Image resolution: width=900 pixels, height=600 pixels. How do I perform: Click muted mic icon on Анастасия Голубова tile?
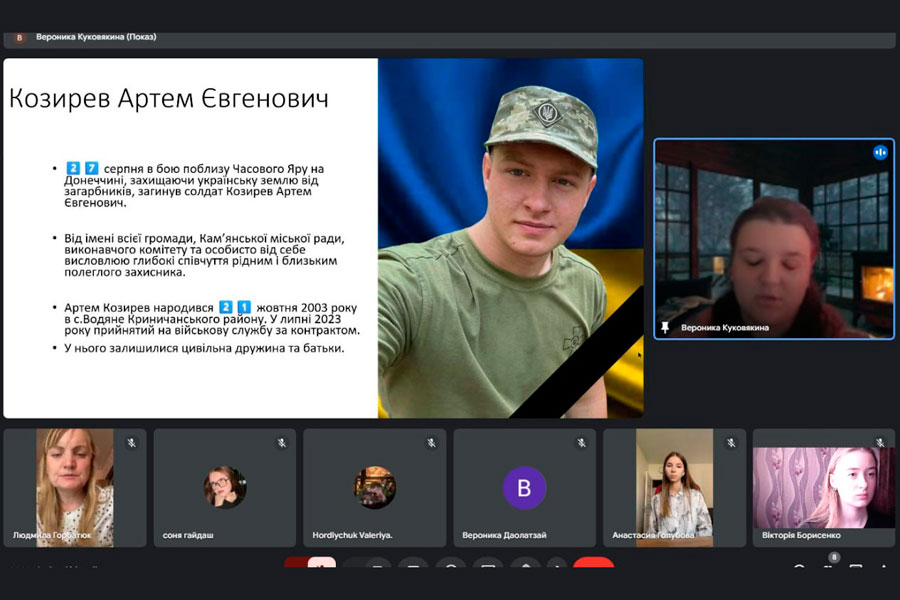(x=731, y=442)
